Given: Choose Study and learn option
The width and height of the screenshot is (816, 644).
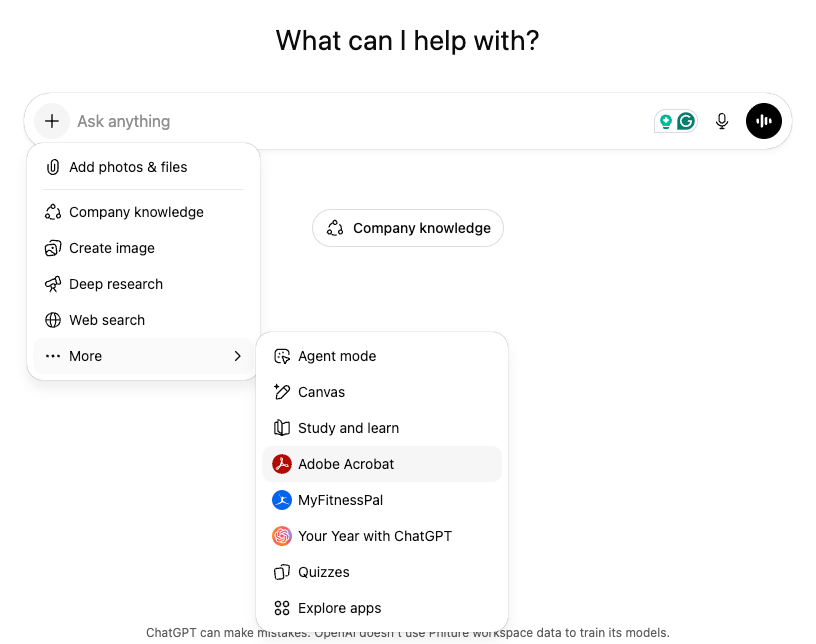Looking at the screenshot, I should tap(348, 428).
